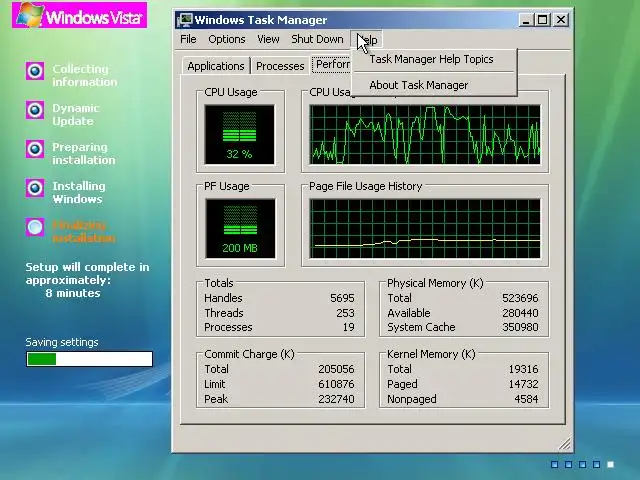The width and height of the screenshot is (640, 480).
Task: Click the 8 minutes estimate text
Action: pyautogui.click(x=73, y=293)
